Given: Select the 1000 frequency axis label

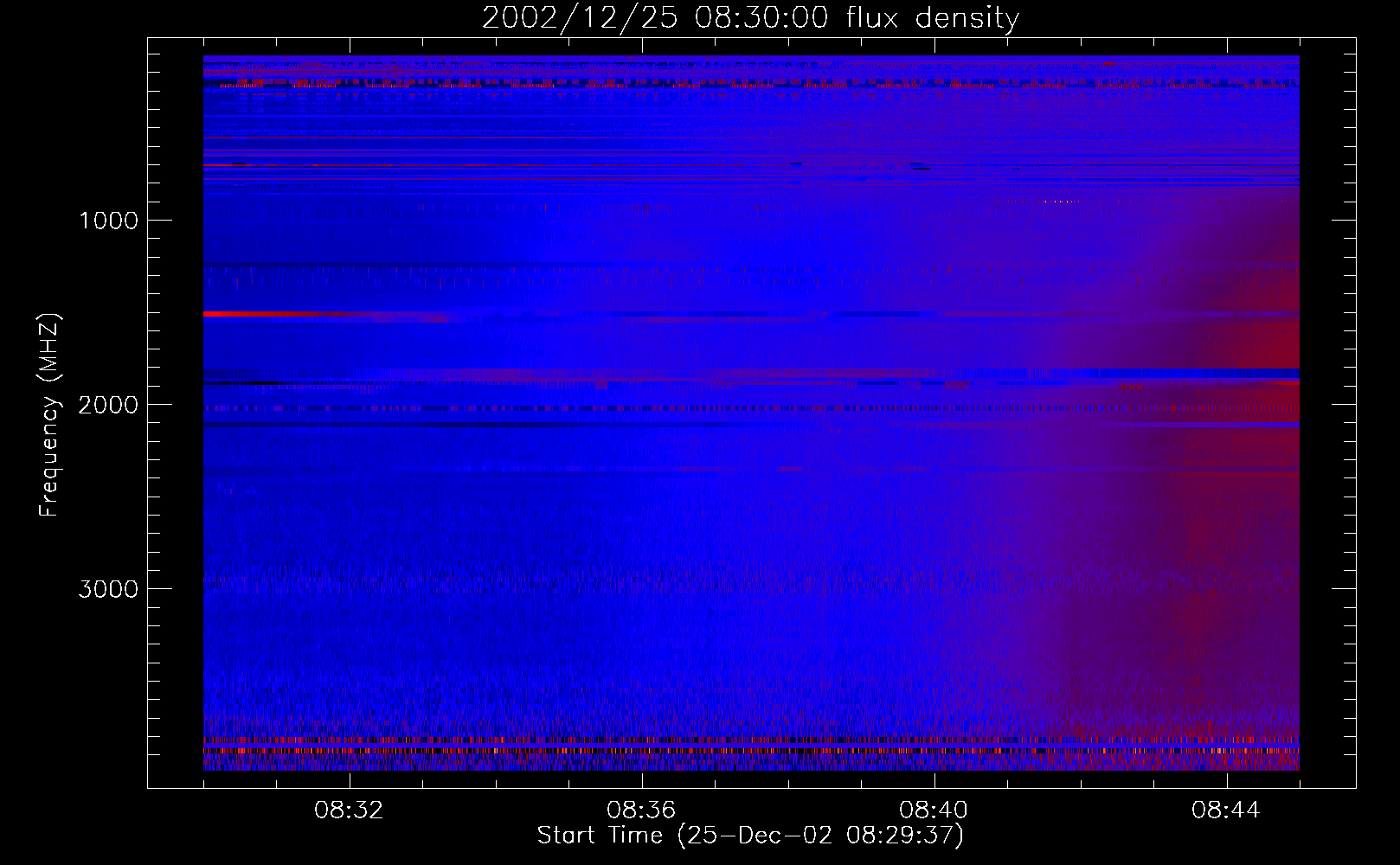Looking at the screenshot, I should coord(108,221).
